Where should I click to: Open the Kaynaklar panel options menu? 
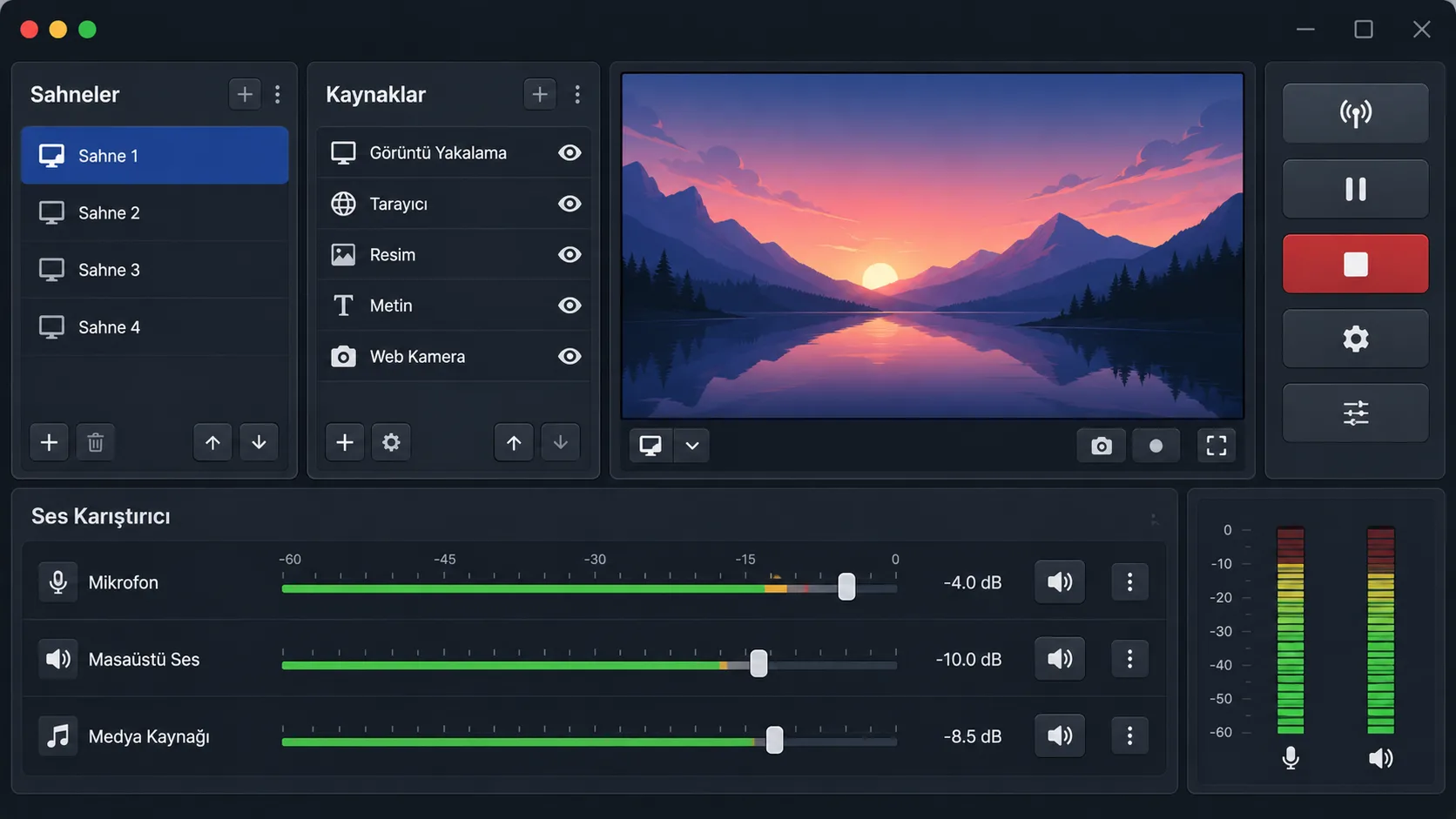coord(577,94)
